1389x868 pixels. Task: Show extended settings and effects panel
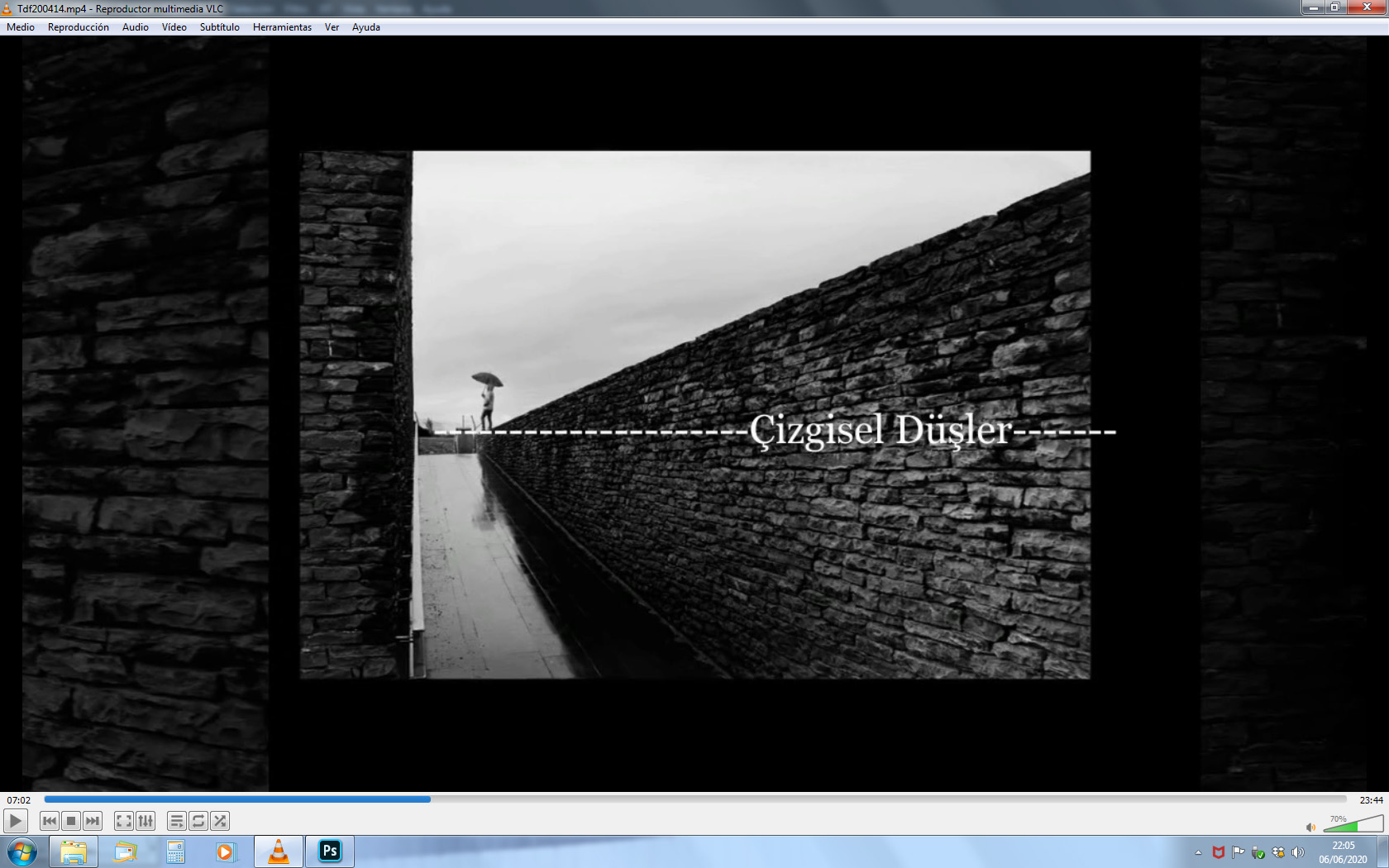(x=146, y=821)
